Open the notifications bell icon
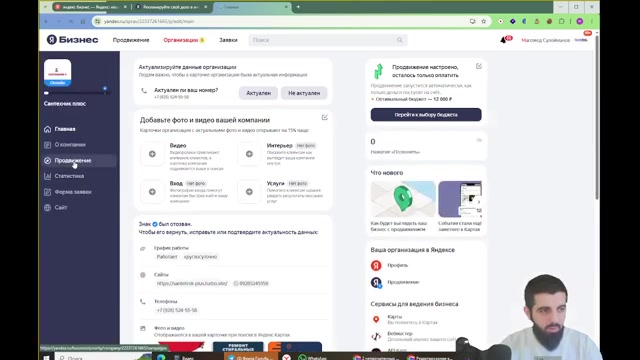 tap(503, 40)
